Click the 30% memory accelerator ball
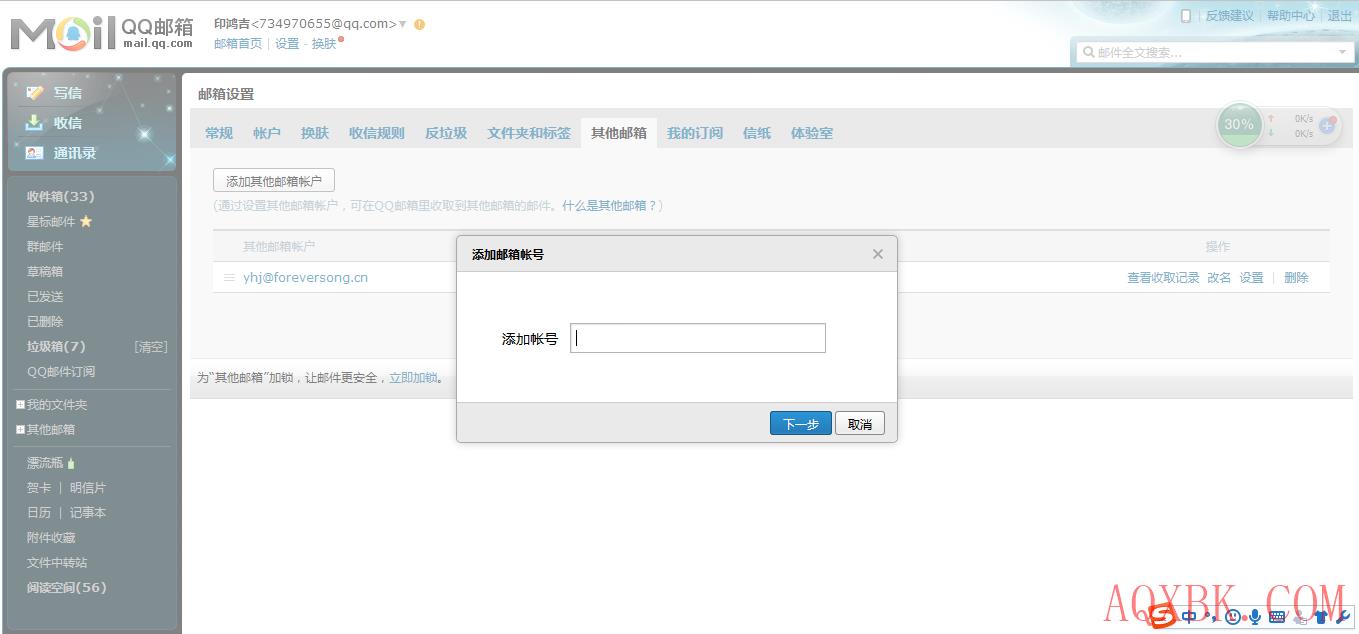 (x=1239, y=124)
